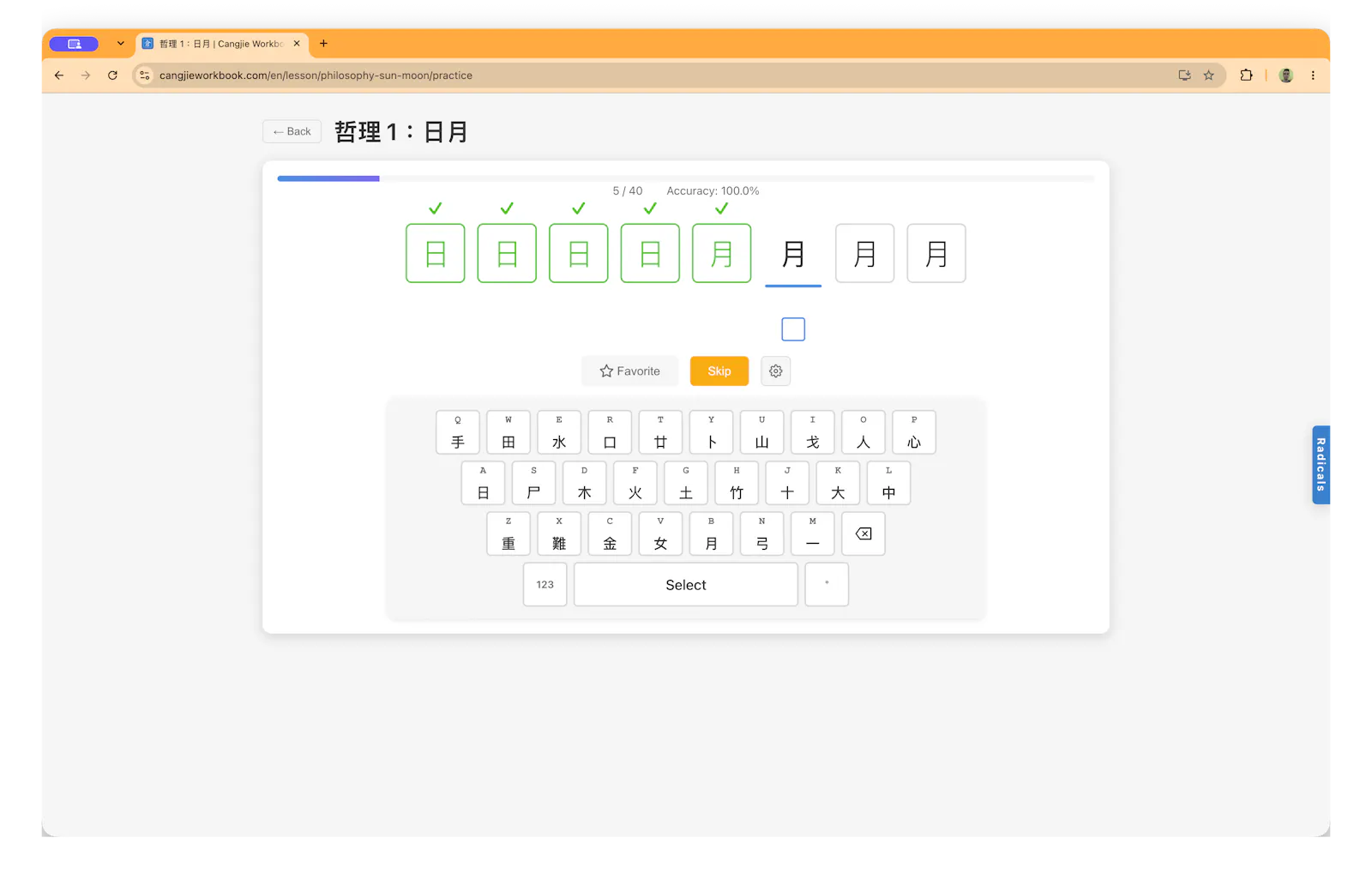
Task: Click the 5 / 40 progress counter
Action: 627,191
